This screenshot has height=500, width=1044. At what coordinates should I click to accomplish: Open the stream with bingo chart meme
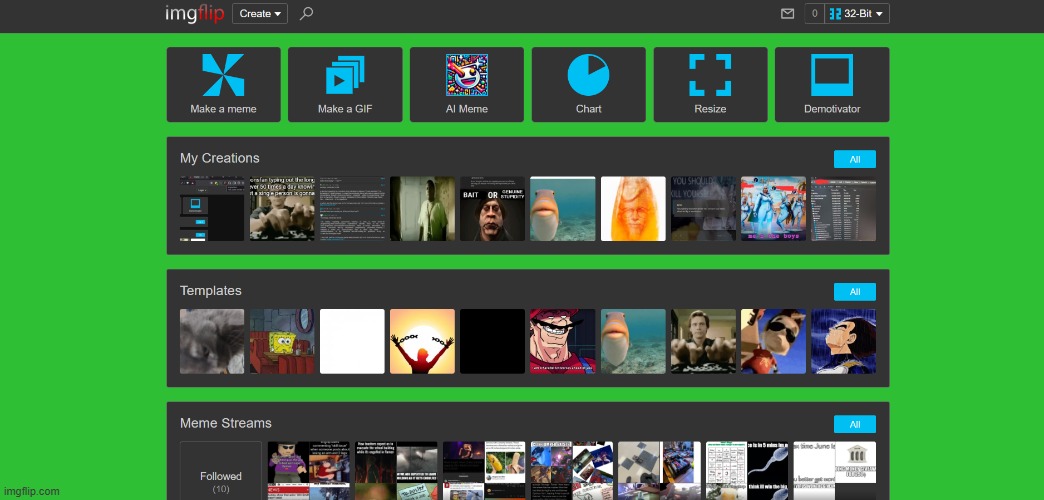[x=747, y=471]
